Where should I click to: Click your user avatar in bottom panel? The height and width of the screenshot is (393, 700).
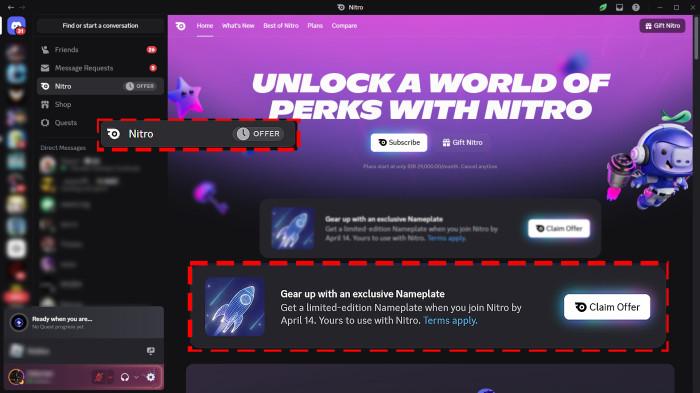click(x=17, y=377)
